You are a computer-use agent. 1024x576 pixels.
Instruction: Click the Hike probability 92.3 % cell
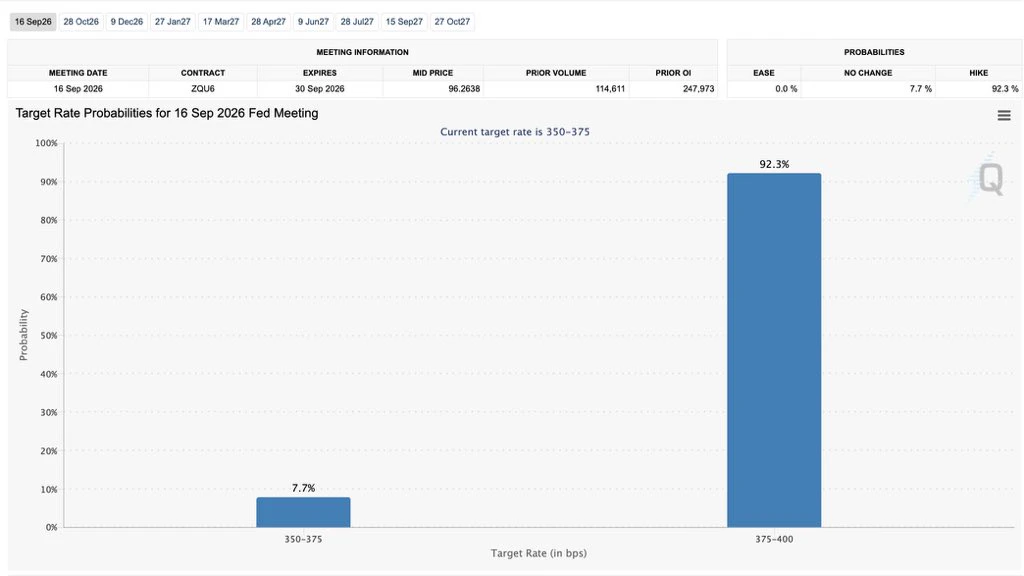[x=978, y=89]
